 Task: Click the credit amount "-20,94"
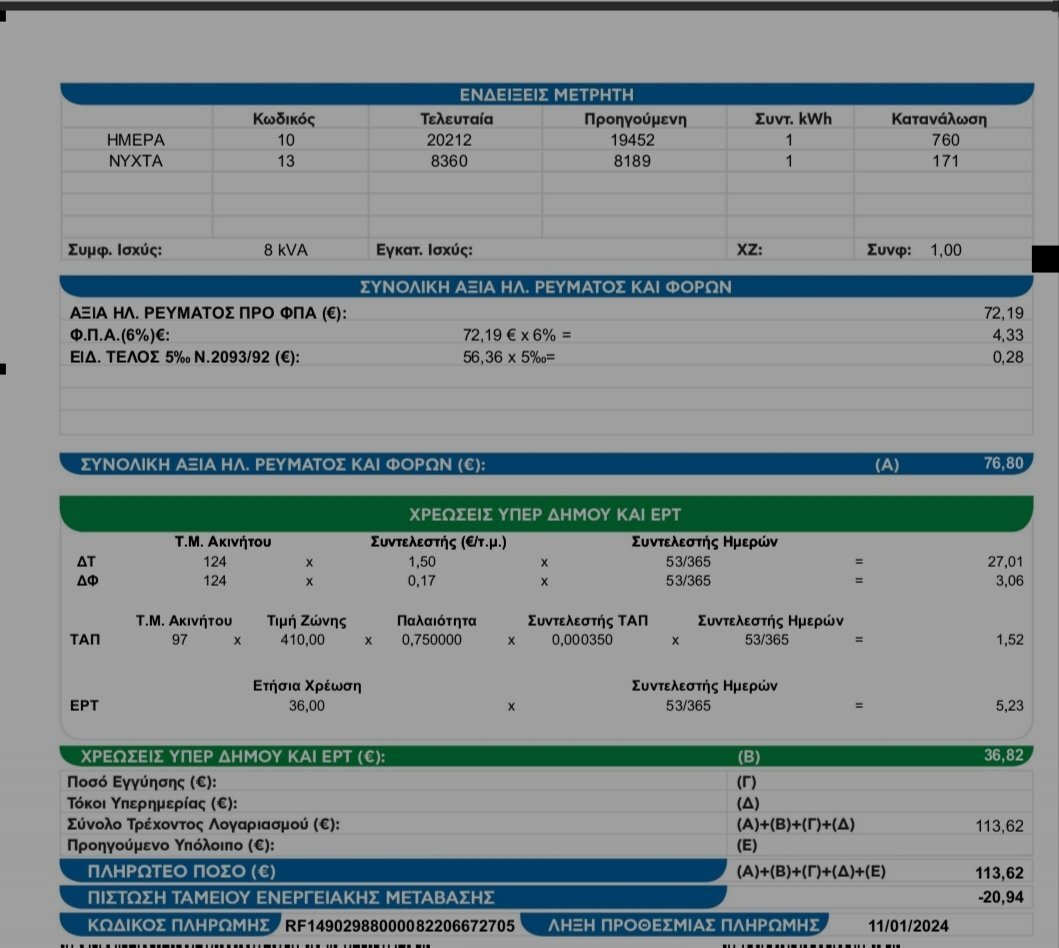coord(1001,897)
